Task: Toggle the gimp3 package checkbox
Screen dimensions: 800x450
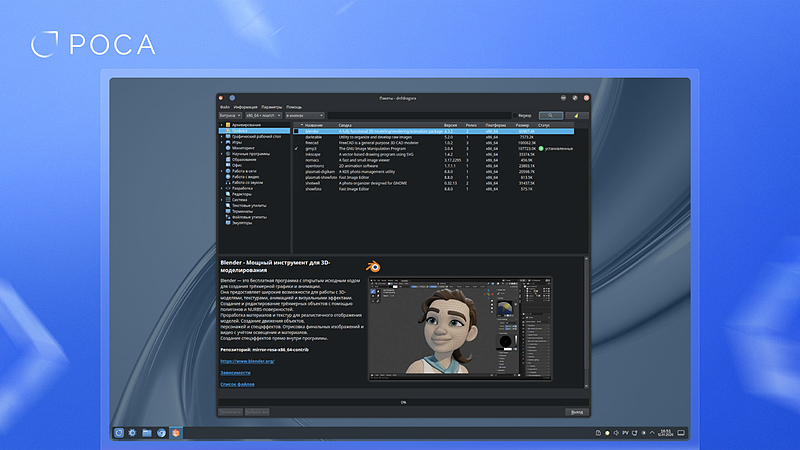Action: coord(296,148)
